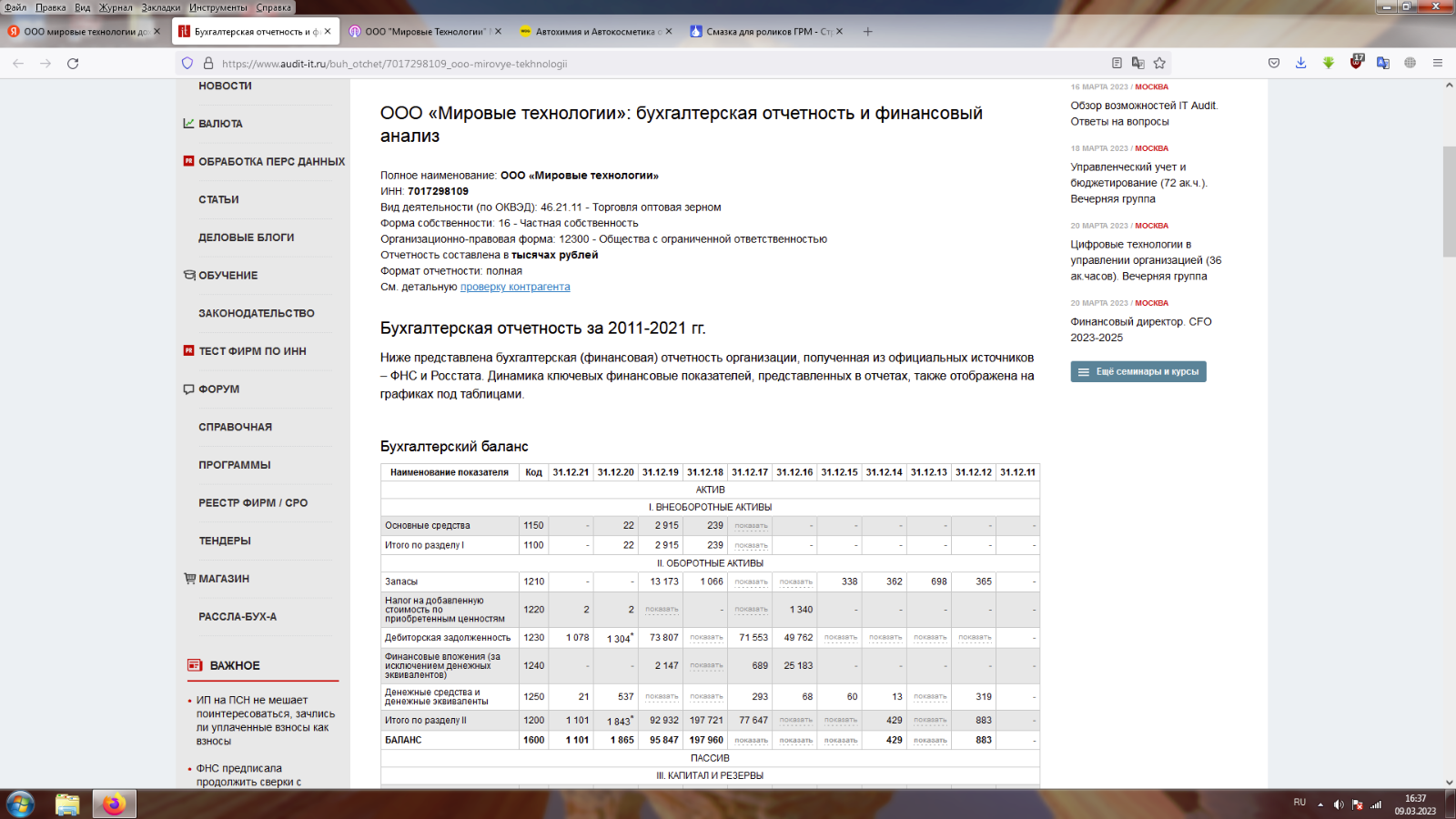Click БАЛАНС value '197 960'
Screen dimensions: 1456x819
point(706,741)
